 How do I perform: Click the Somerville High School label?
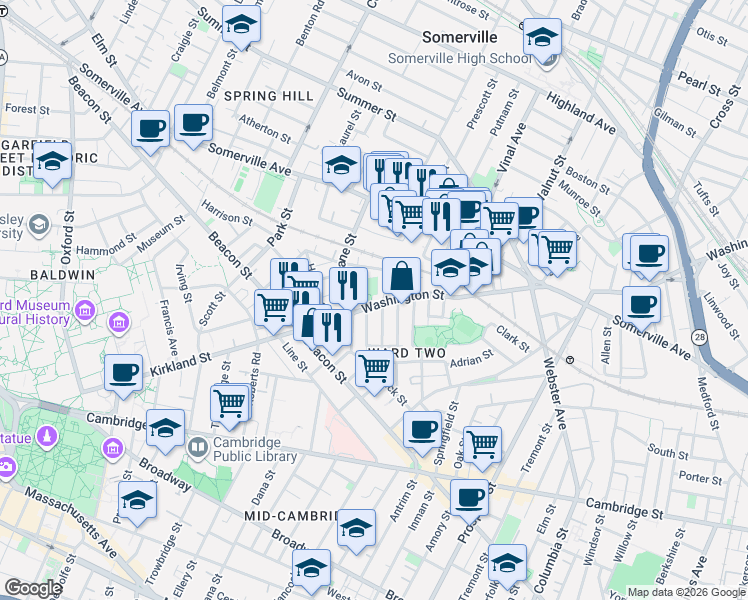tap(459, 59)
